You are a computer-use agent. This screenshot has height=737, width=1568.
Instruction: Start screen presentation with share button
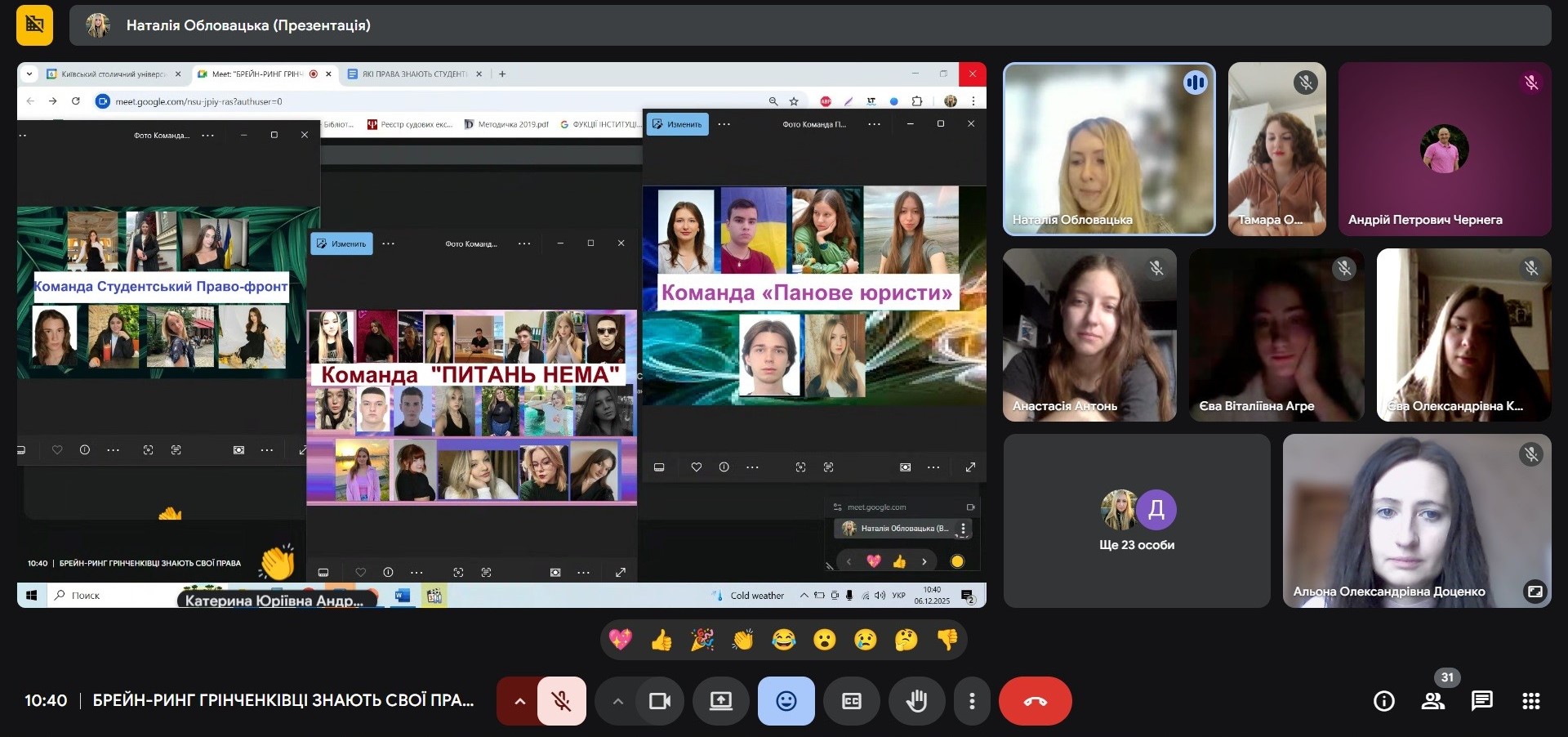(720, 701)
